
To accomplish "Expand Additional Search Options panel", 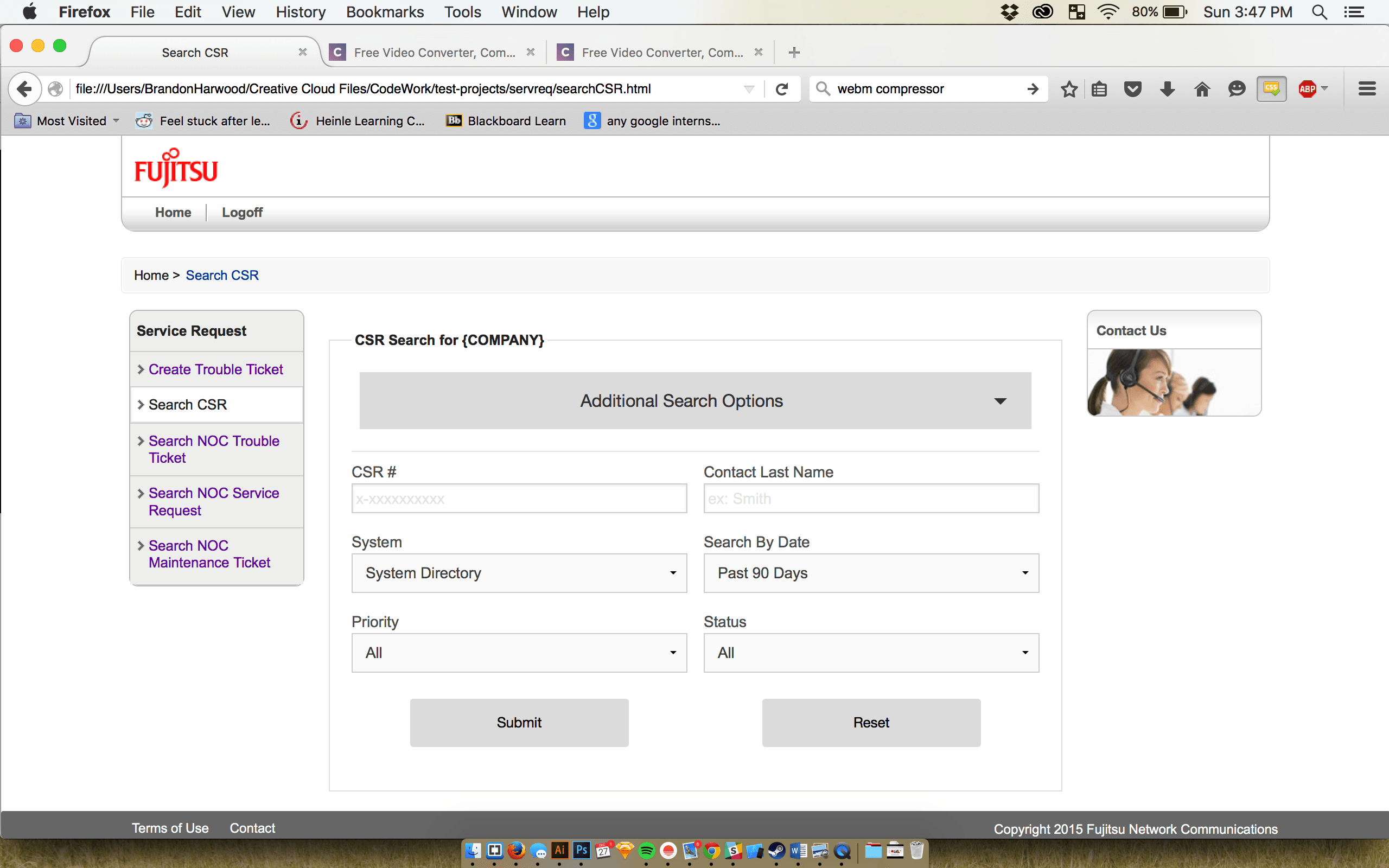I will [x=694, y=401].
